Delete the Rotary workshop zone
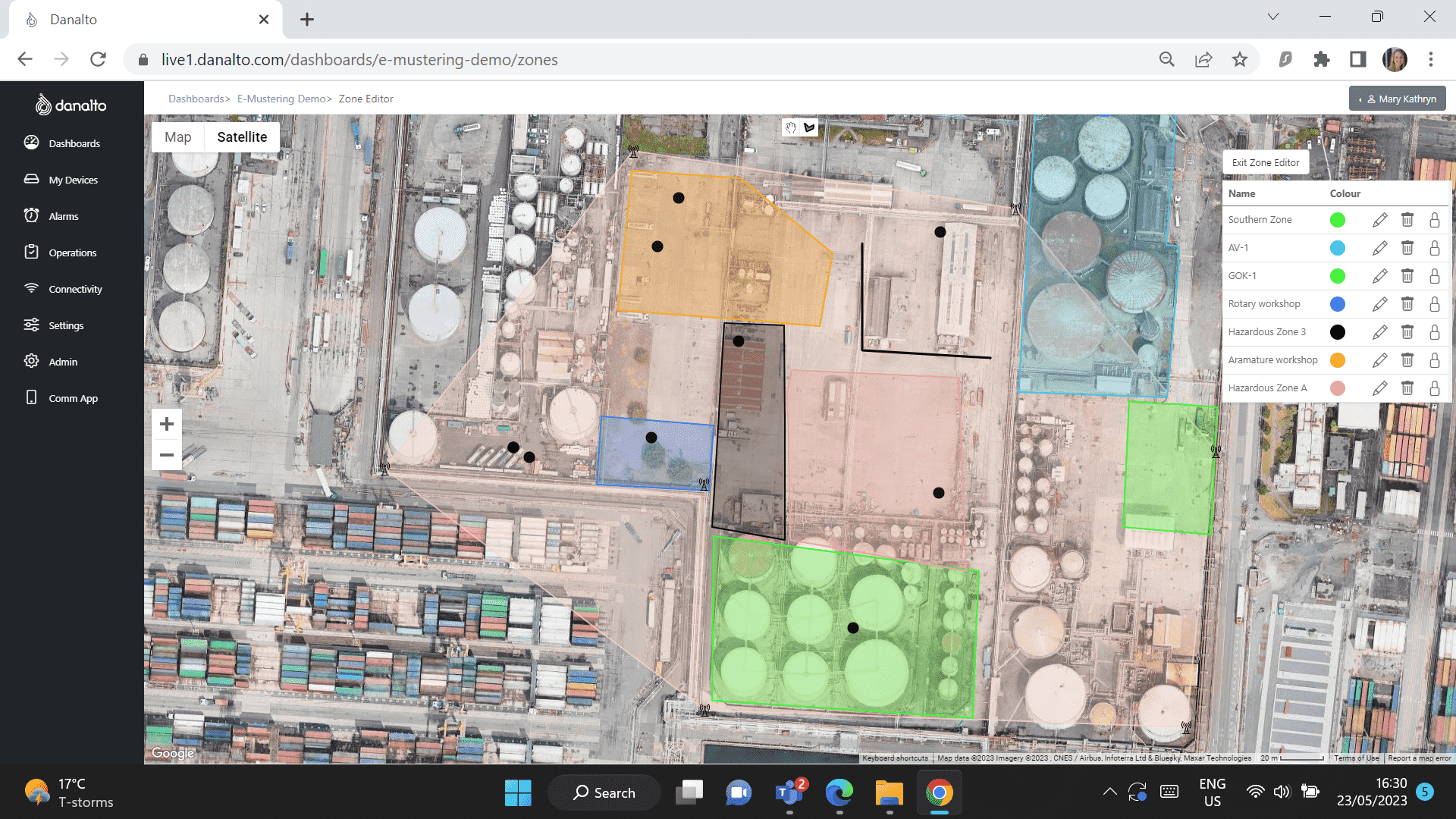Image resolution: width=1456 pixels, height=819 pixels. pyautogui.click(x=1407, y=304)
